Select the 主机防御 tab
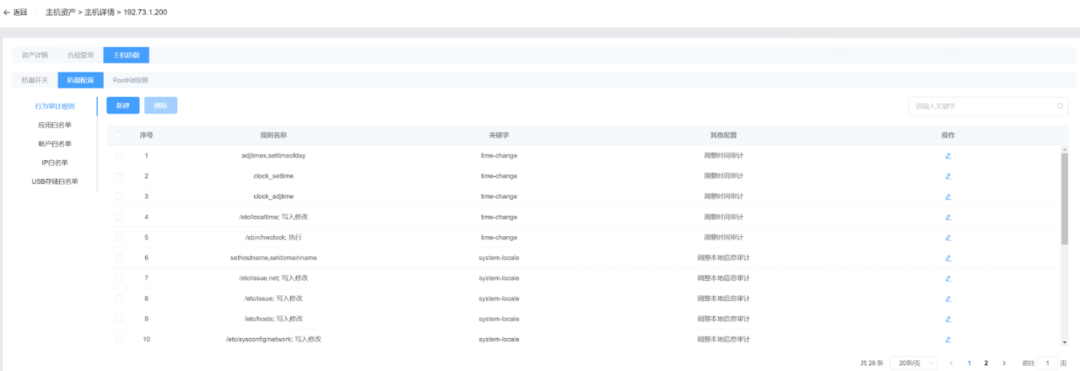This screenshot has height=371, width=1080. [x=126, y=55]
